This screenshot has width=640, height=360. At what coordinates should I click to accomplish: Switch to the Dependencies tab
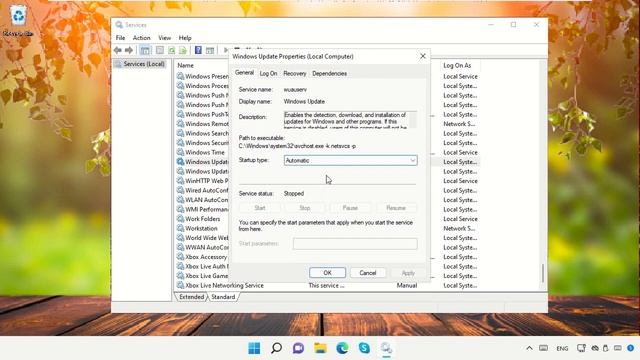[x=329, y=73]
